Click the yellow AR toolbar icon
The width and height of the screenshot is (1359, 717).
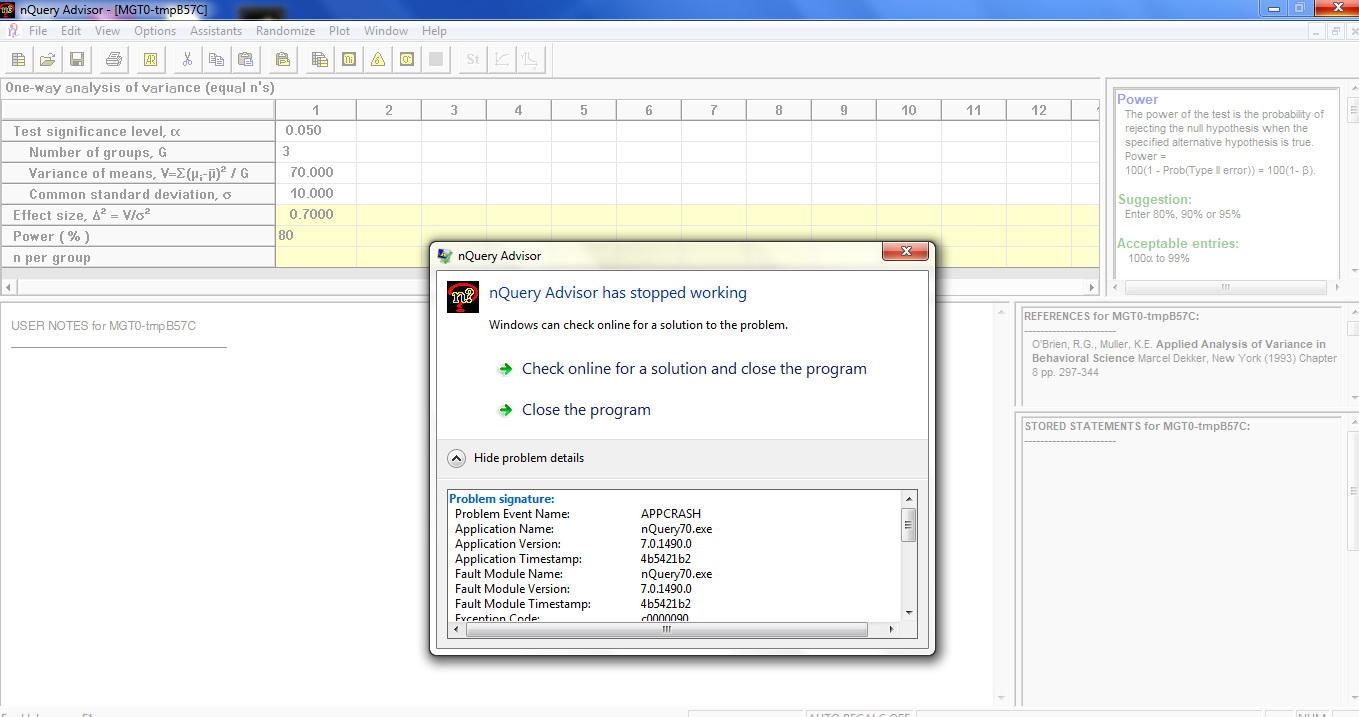point(151,60)
